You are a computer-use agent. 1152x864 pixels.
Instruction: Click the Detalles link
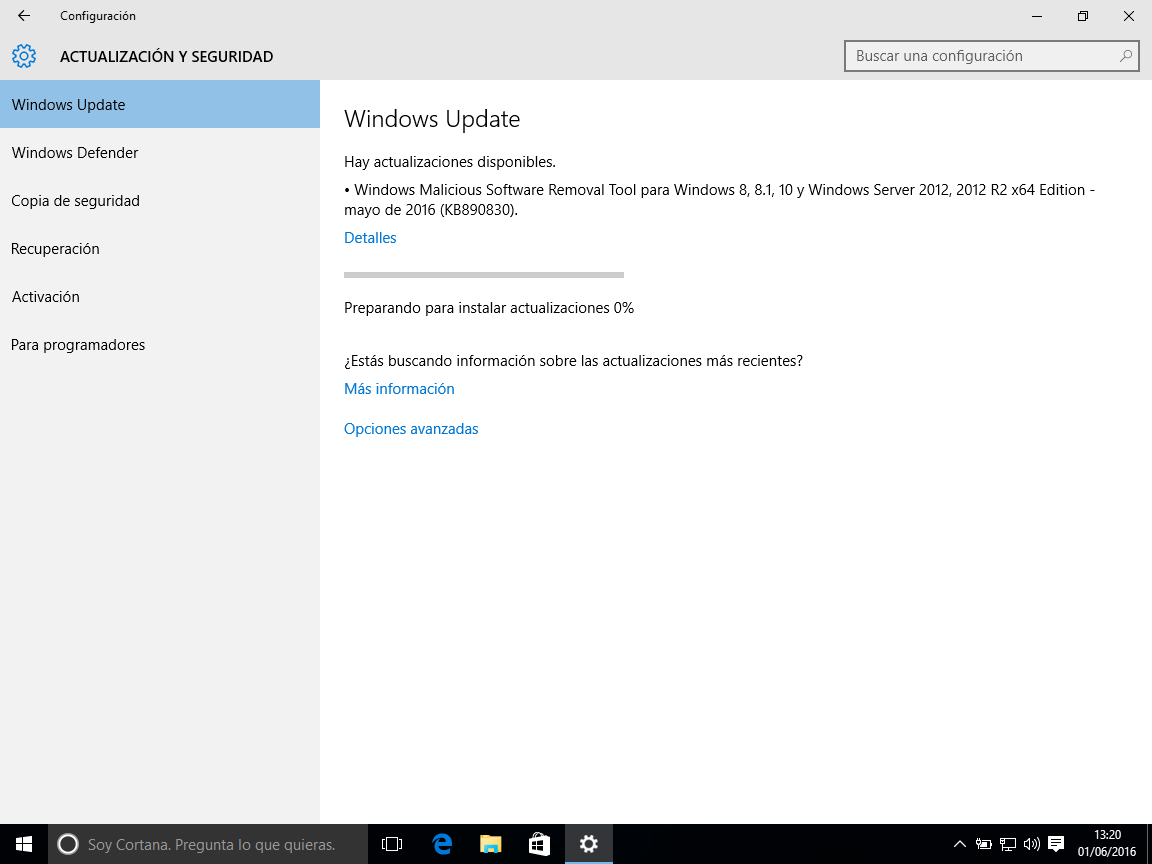coord(370,237)
